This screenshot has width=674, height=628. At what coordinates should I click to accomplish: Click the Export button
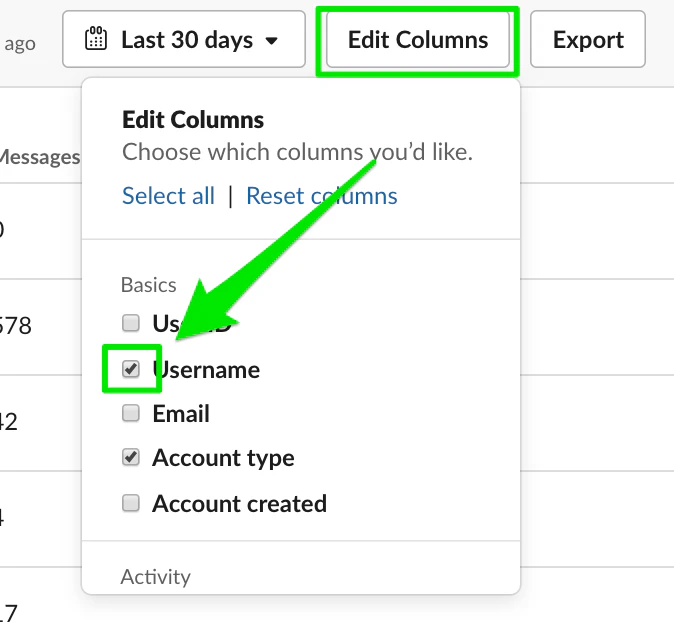pos(588,40)
